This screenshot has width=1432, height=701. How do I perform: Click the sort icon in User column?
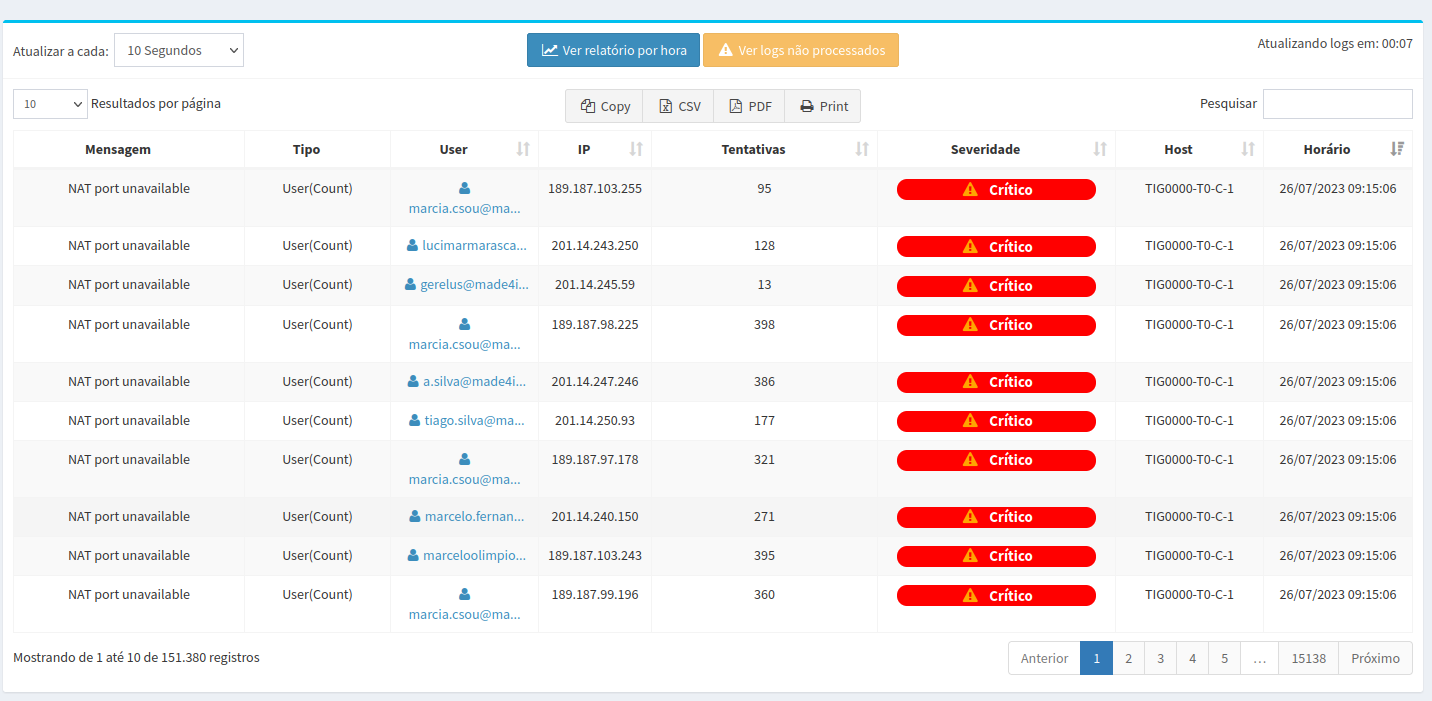tap(523, 149)
